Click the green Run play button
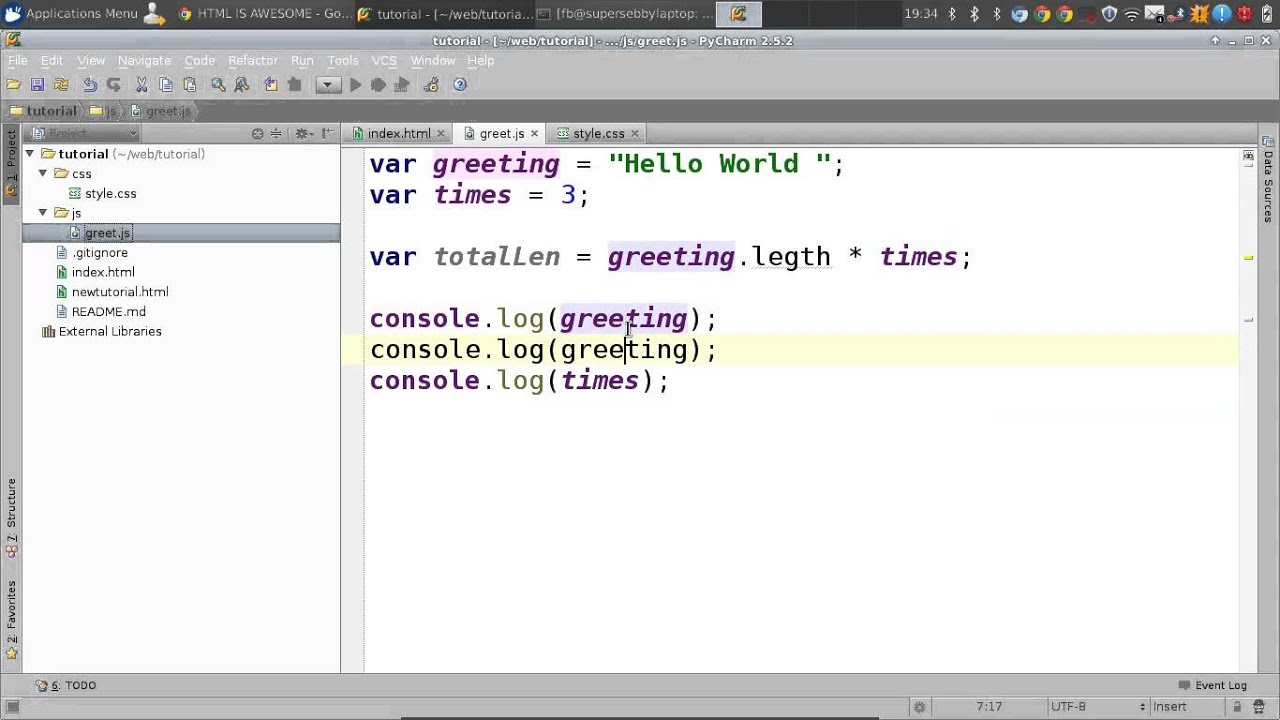Image resolution: width=1280 pixels, height=720 pixels. [355, 85]
